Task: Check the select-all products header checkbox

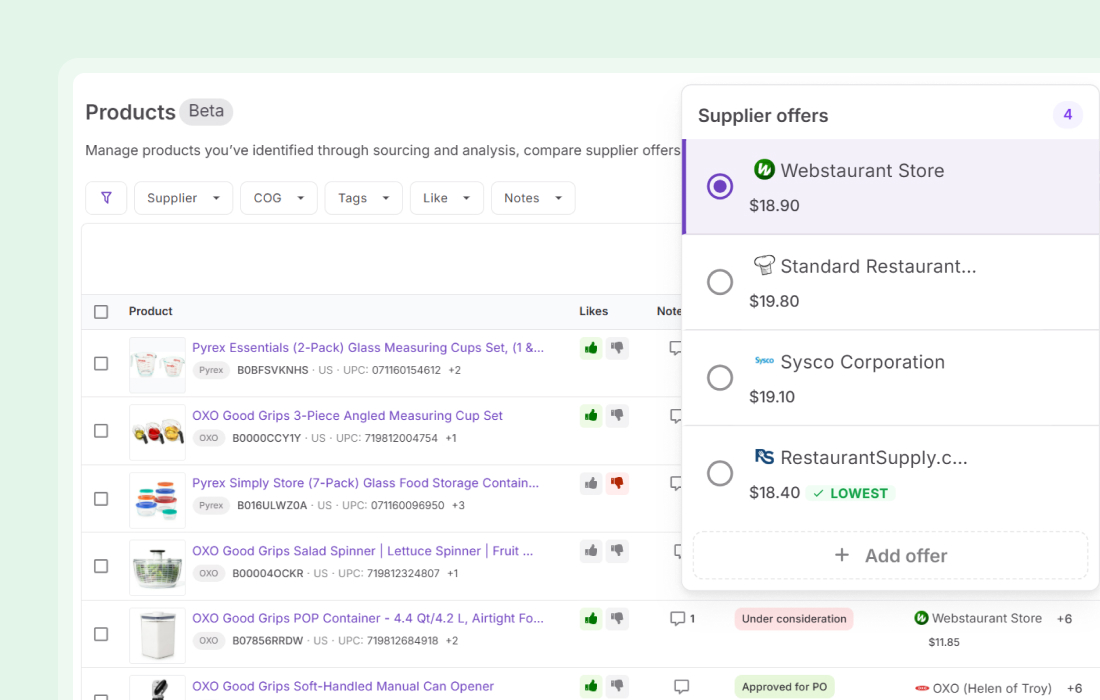Action: click(x=101, y=312)
